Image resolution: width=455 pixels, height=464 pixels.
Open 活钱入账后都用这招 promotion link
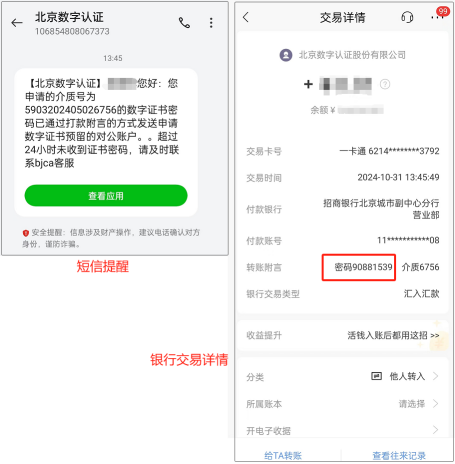393,335
